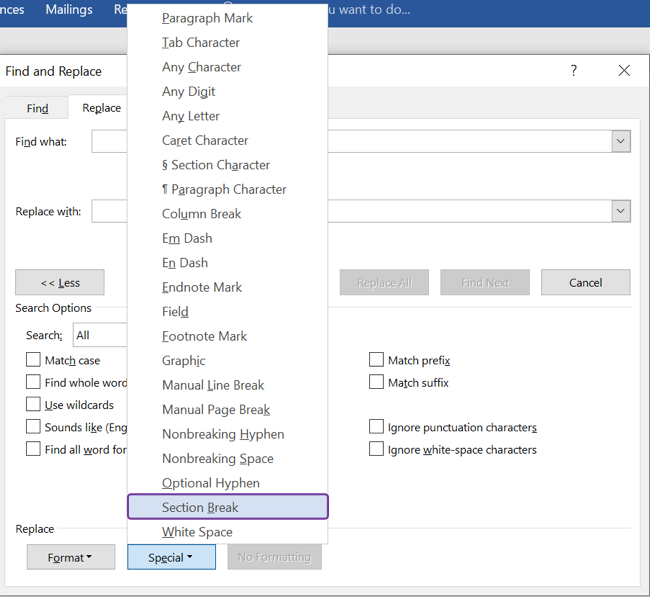Toggle Ignore white-space characters checkbox
Viewport: 650px width, 597px height.
376,449
